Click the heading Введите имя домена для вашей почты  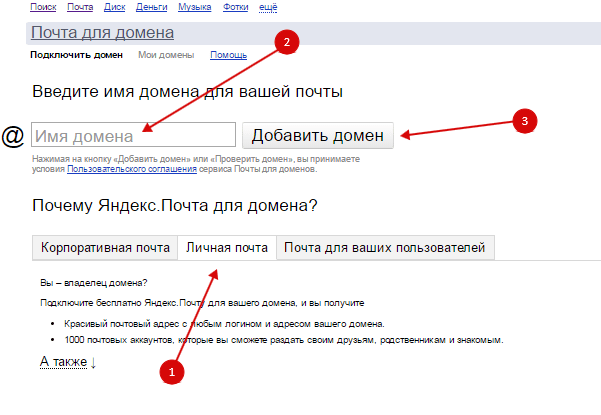[x=187, y=92]
